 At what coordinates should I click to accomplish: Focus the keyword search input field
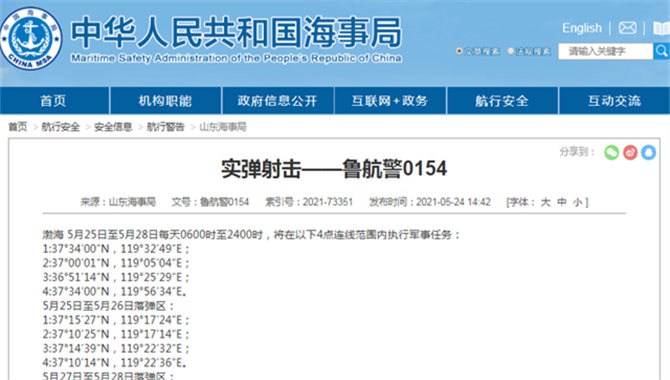point(605,51)
